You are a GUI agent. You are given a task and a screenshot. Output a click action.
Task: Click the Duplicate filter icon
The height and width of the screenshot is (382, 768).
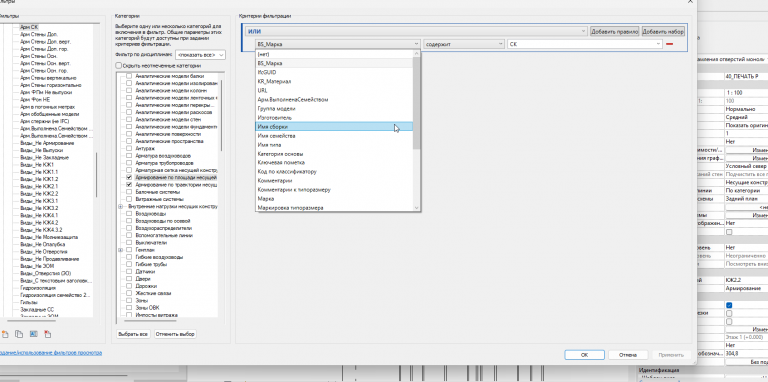click(x=19, y=334)
